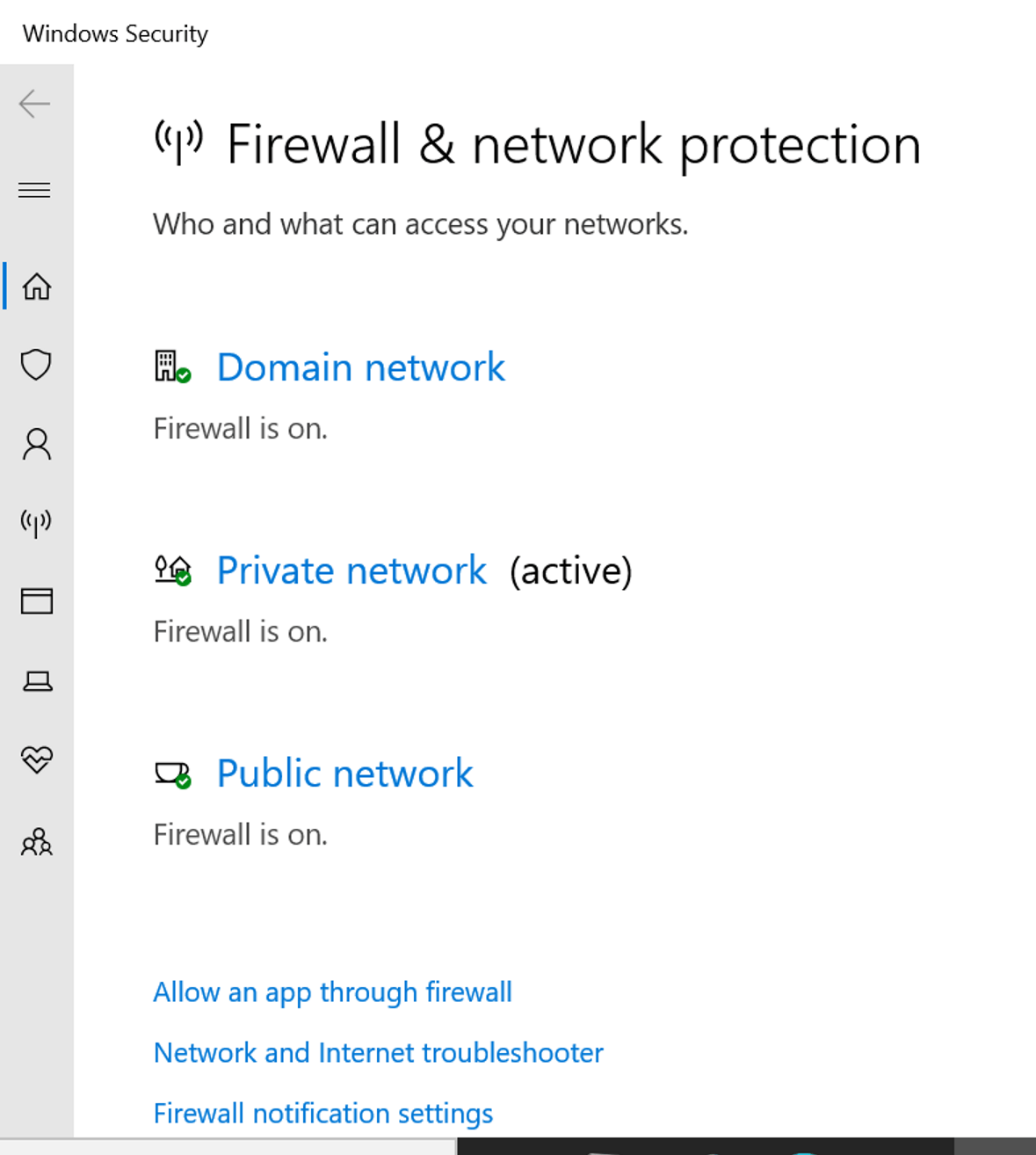Open Account protection person icon
The image size is (1036, 1155).
pos(37,444)
